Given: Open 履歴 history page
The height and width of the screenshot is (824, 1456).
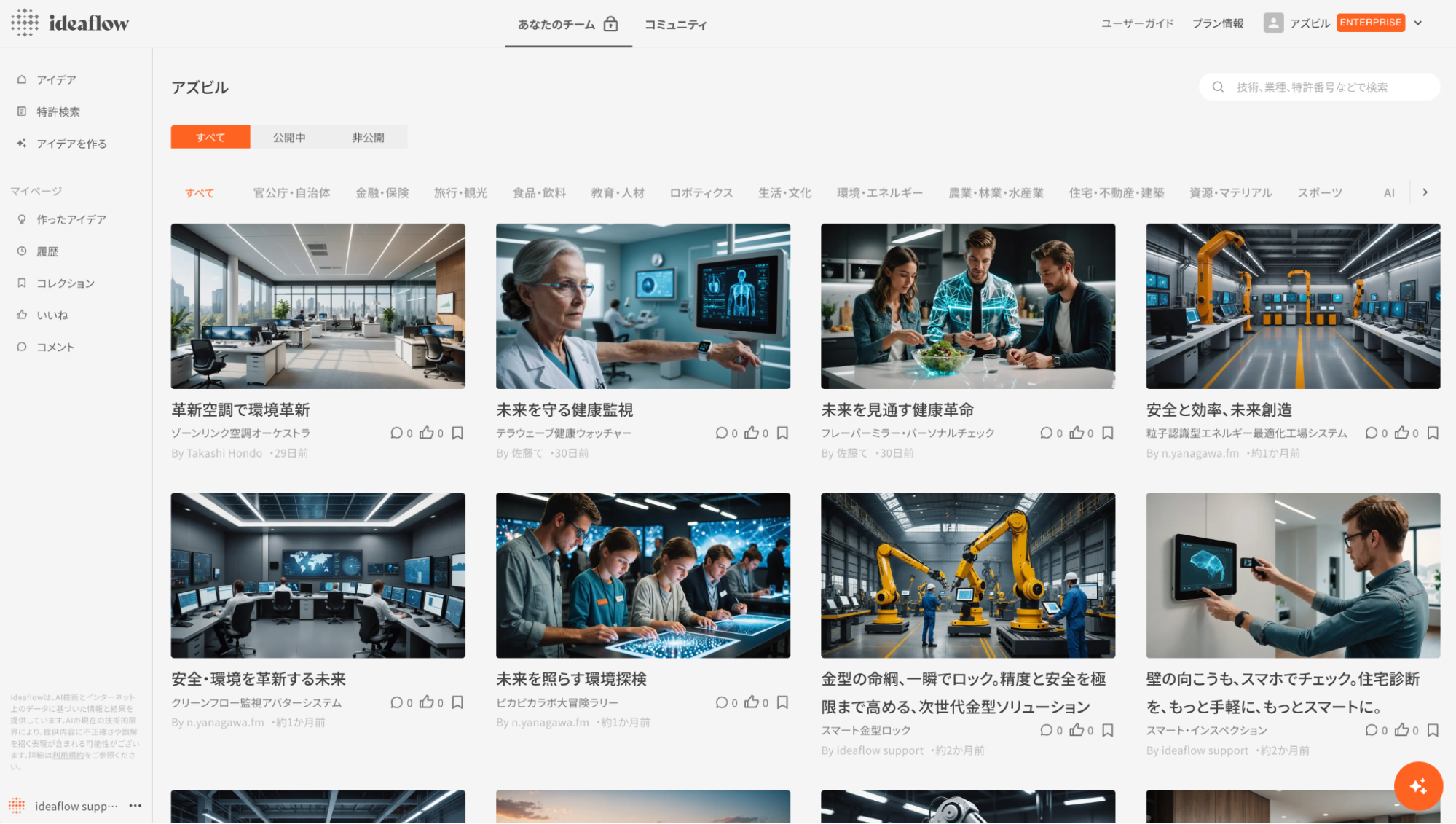Looking at the screenshot, I should (47, 251).
